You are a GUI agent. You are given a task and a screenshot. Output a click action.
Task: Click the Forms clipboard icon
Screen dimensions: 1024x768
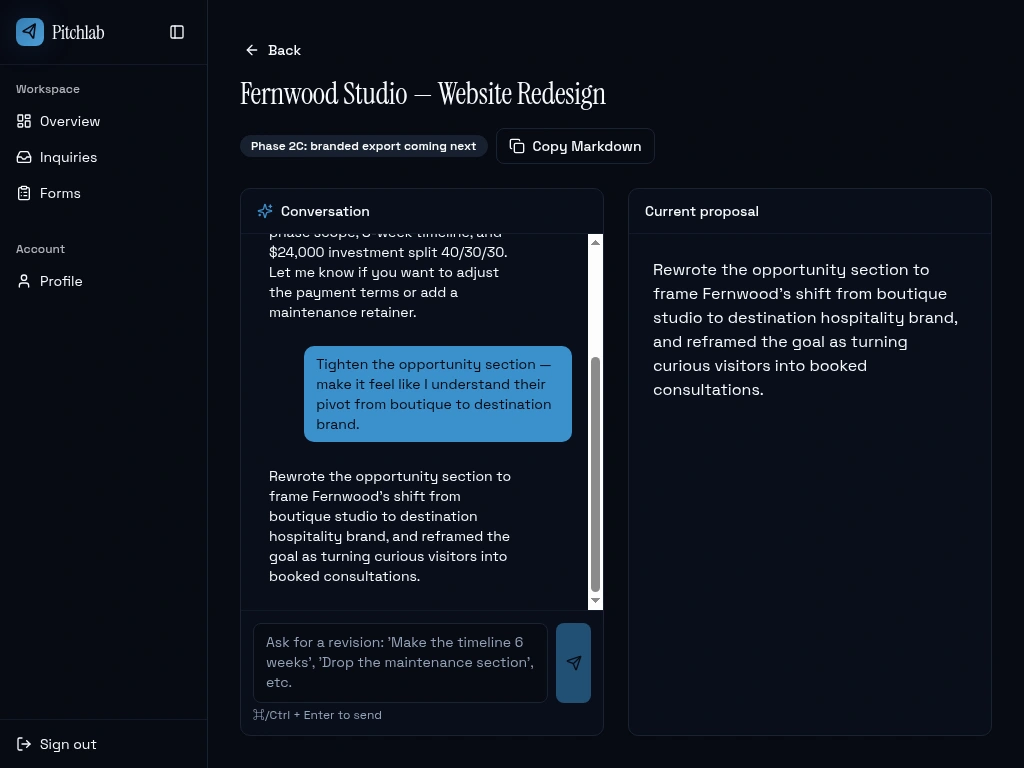click(24, 193)
